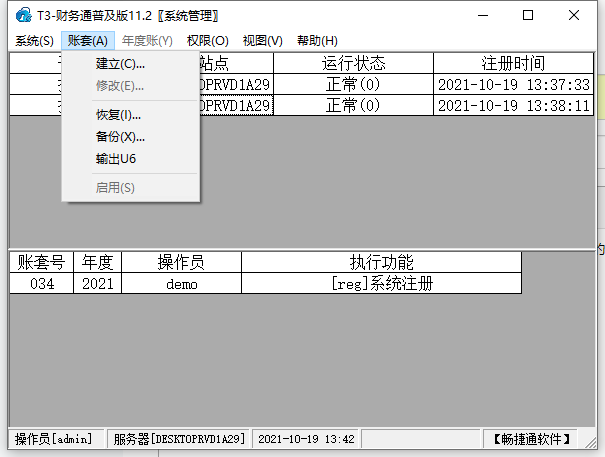Click the 启用(S) menu entry
The height and width of the screenshot is (457, 605).
pyautogui.click(x=131, y=188)
